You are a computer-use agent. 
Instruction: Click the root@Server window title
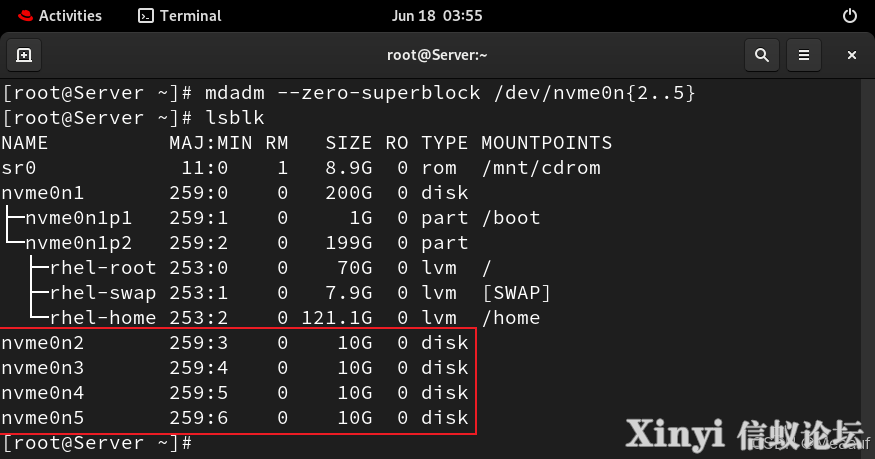click(437, 55)
